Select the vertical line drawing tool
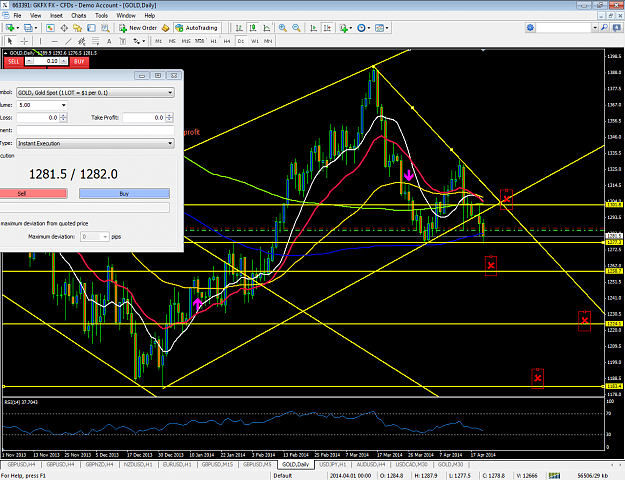The width and height of the screenshot is (625, 480). point(41,41)
